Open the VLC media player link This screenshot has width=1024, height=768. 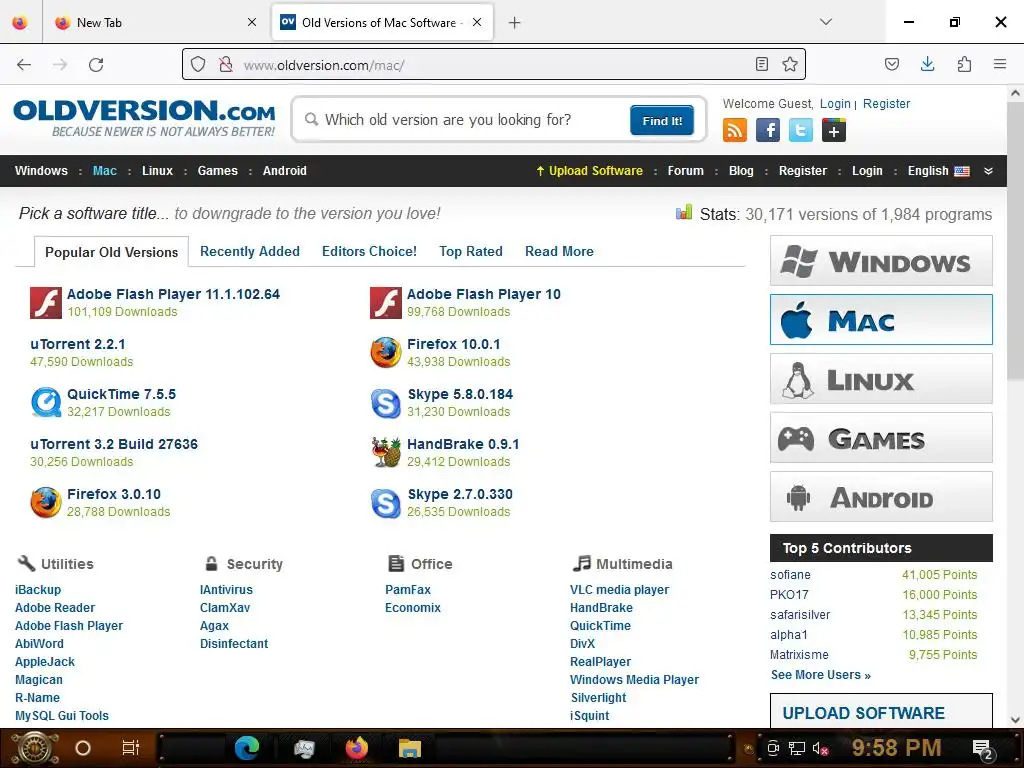[x=619, y=590]
